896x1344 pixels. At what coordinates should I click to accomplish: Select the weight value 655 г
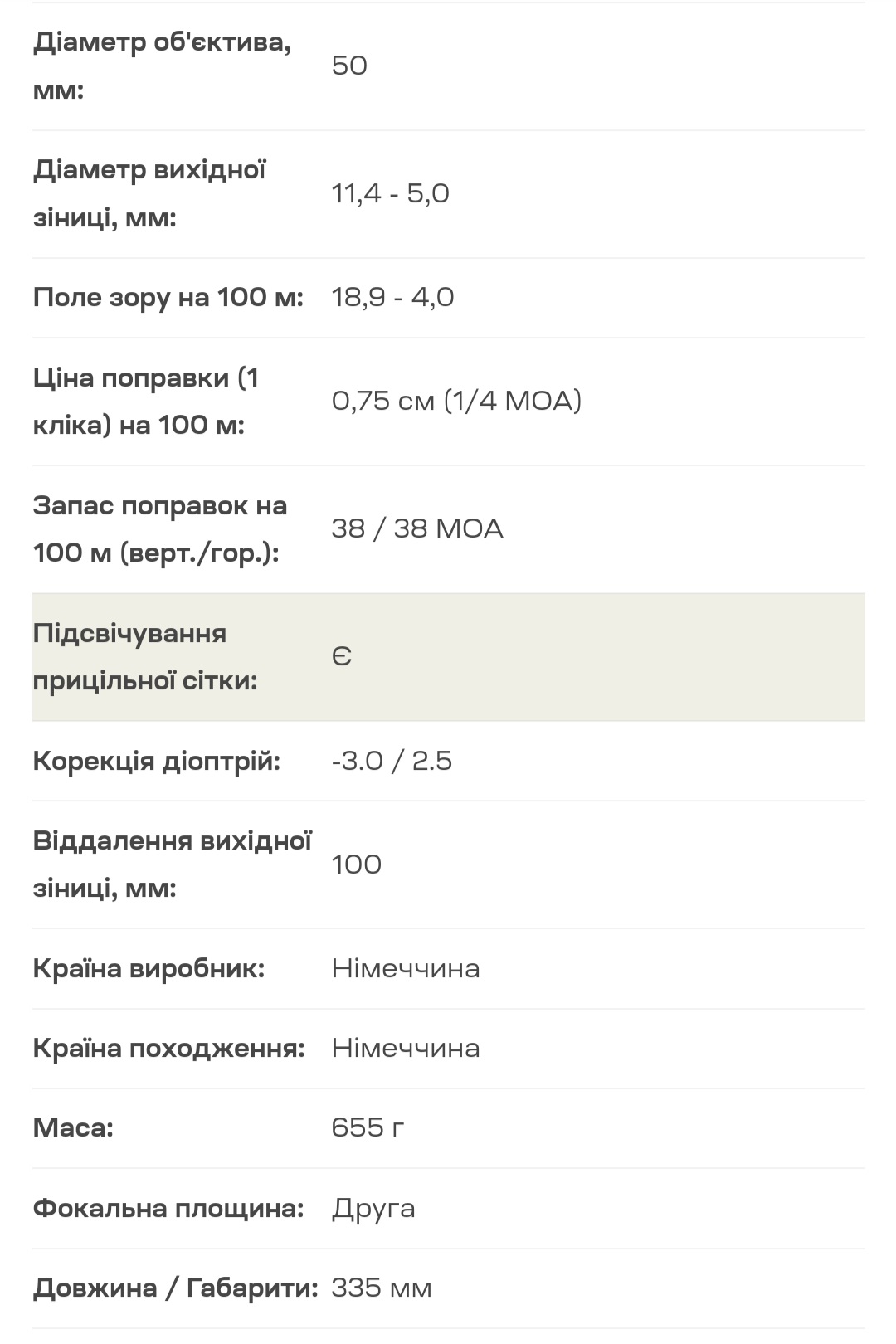[x=368, y=1127]
